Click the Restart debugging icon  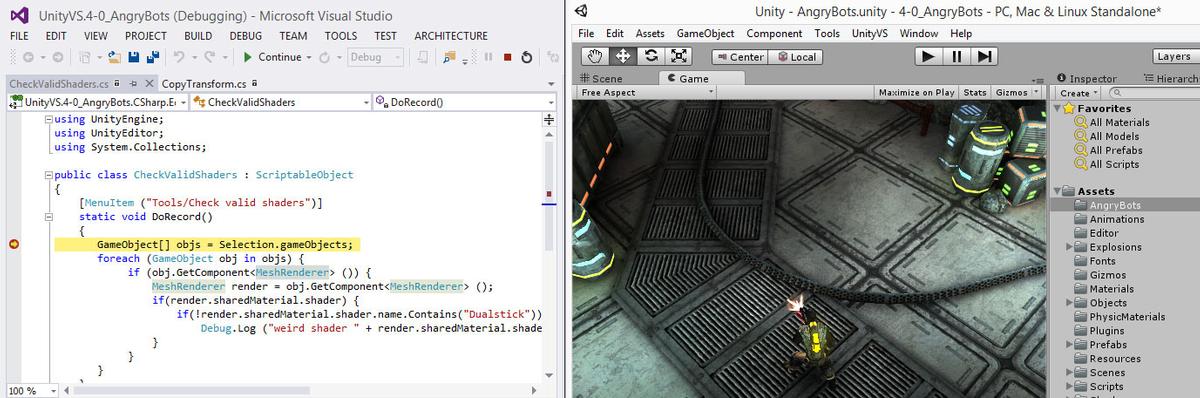526,57
